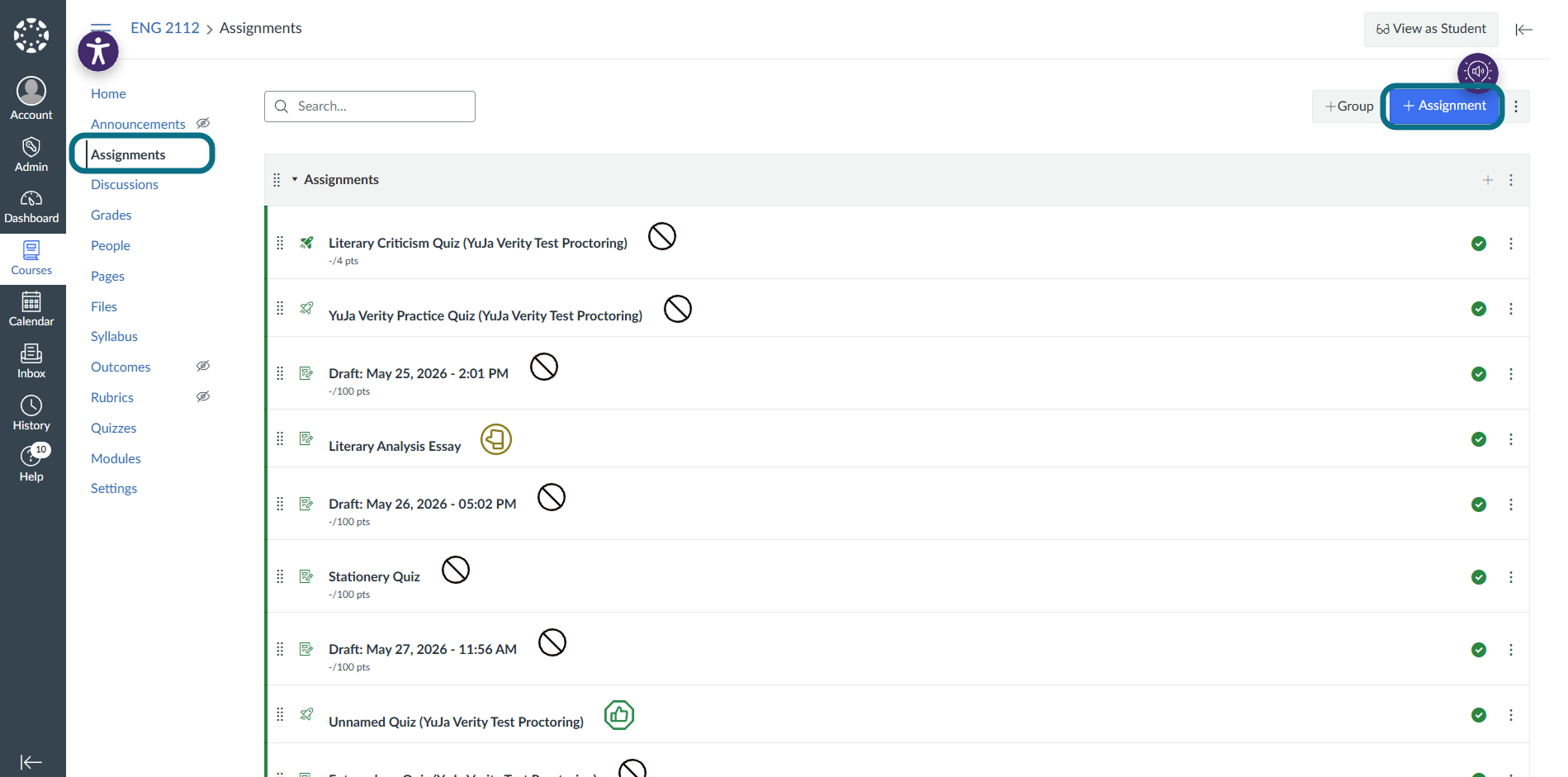Open Grades in course navigation

(111, 216)
